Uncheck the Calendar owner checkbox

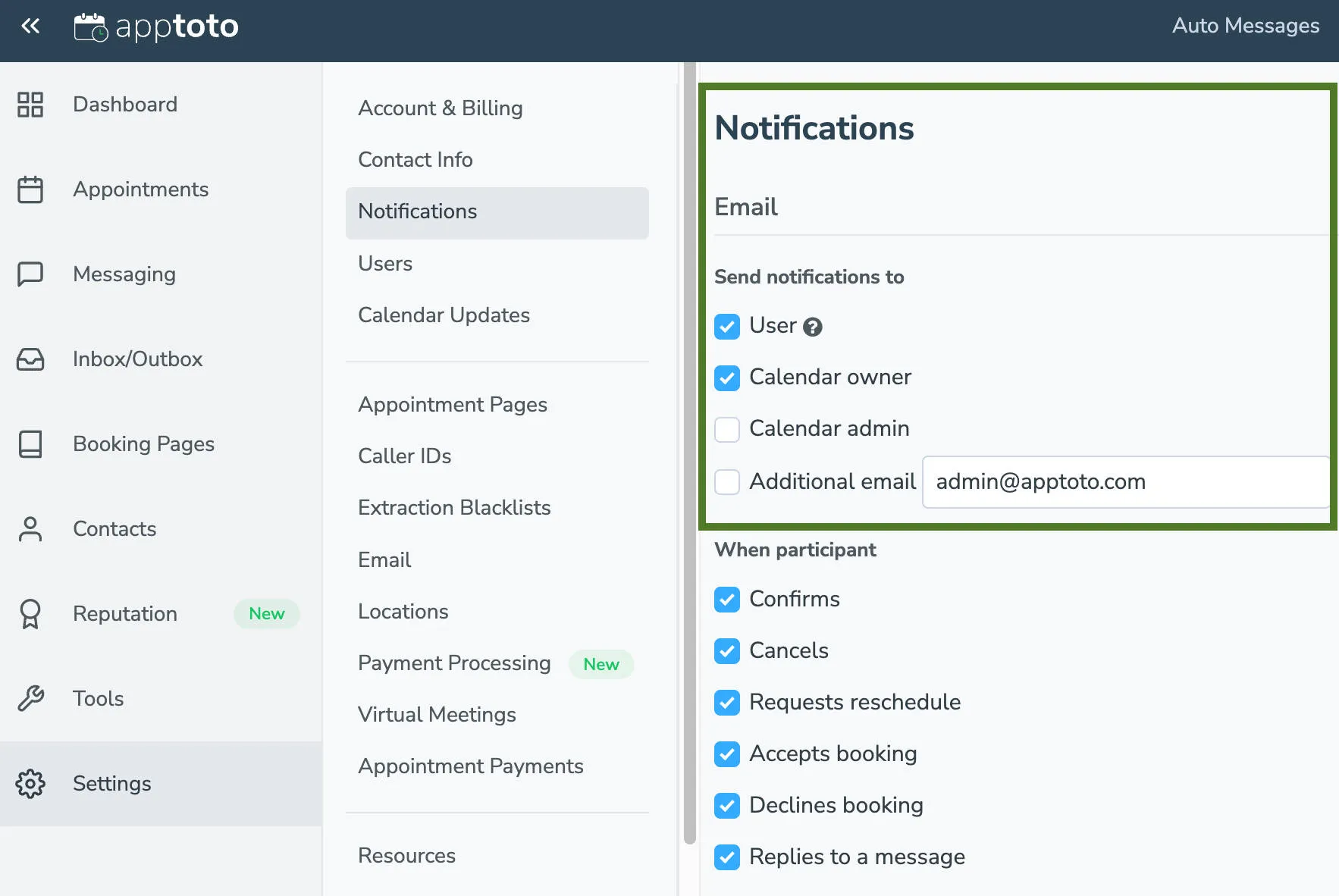(726, 378)
